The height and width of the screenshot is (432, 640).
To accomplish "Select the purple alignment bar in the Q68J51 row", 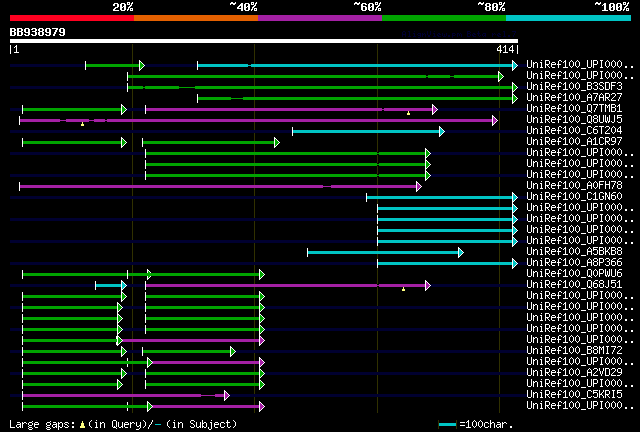I will [288, 286].
